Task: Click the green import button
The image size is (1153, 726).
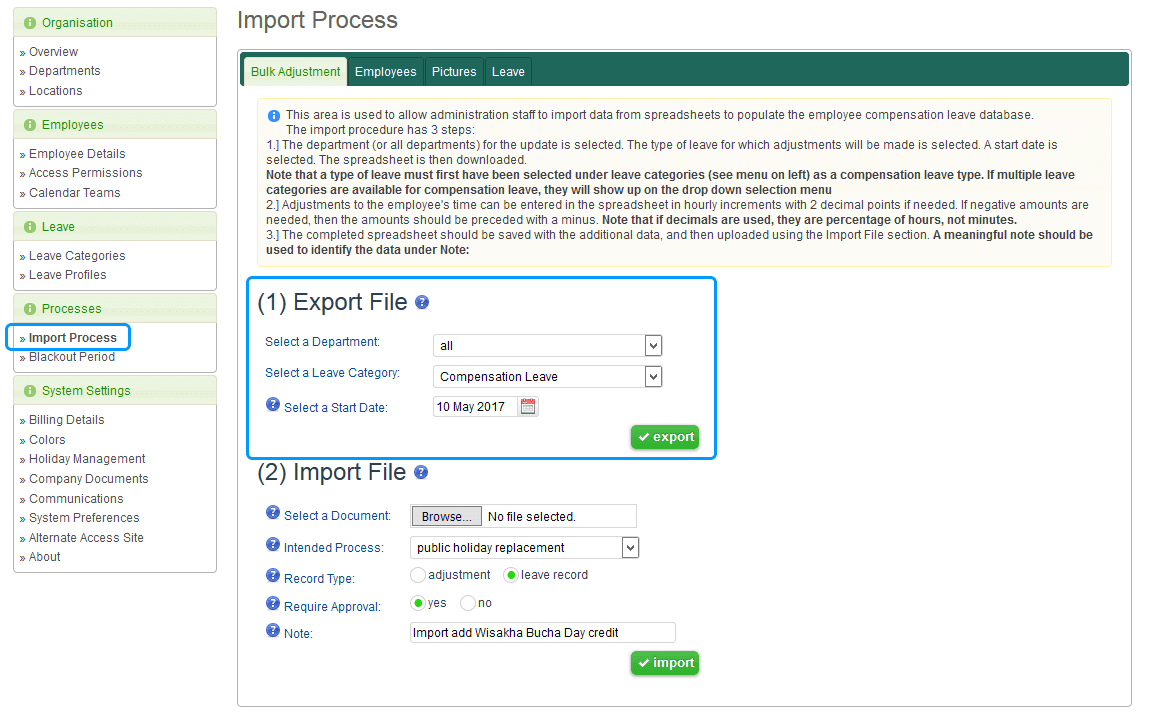Action: point(665,663)
